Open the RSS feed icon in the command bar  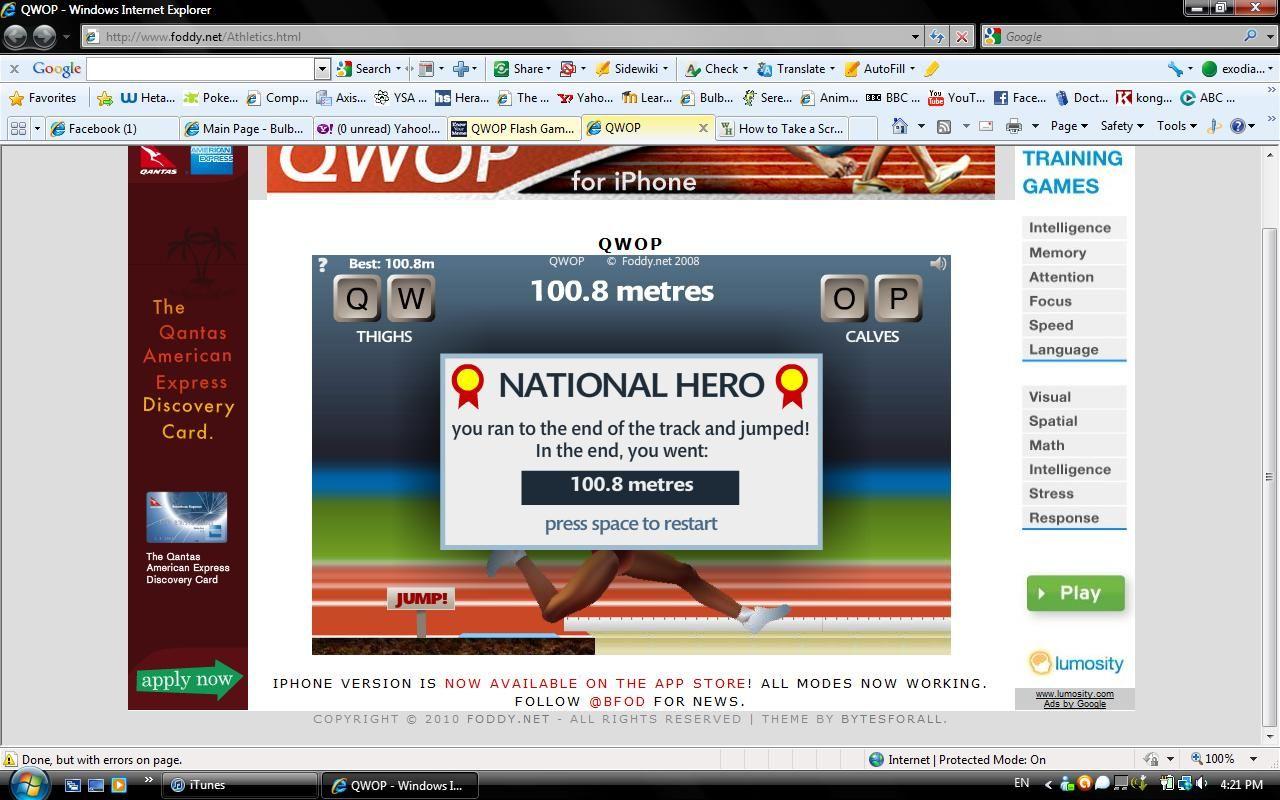pyautogui.click(x=943, y=128)
